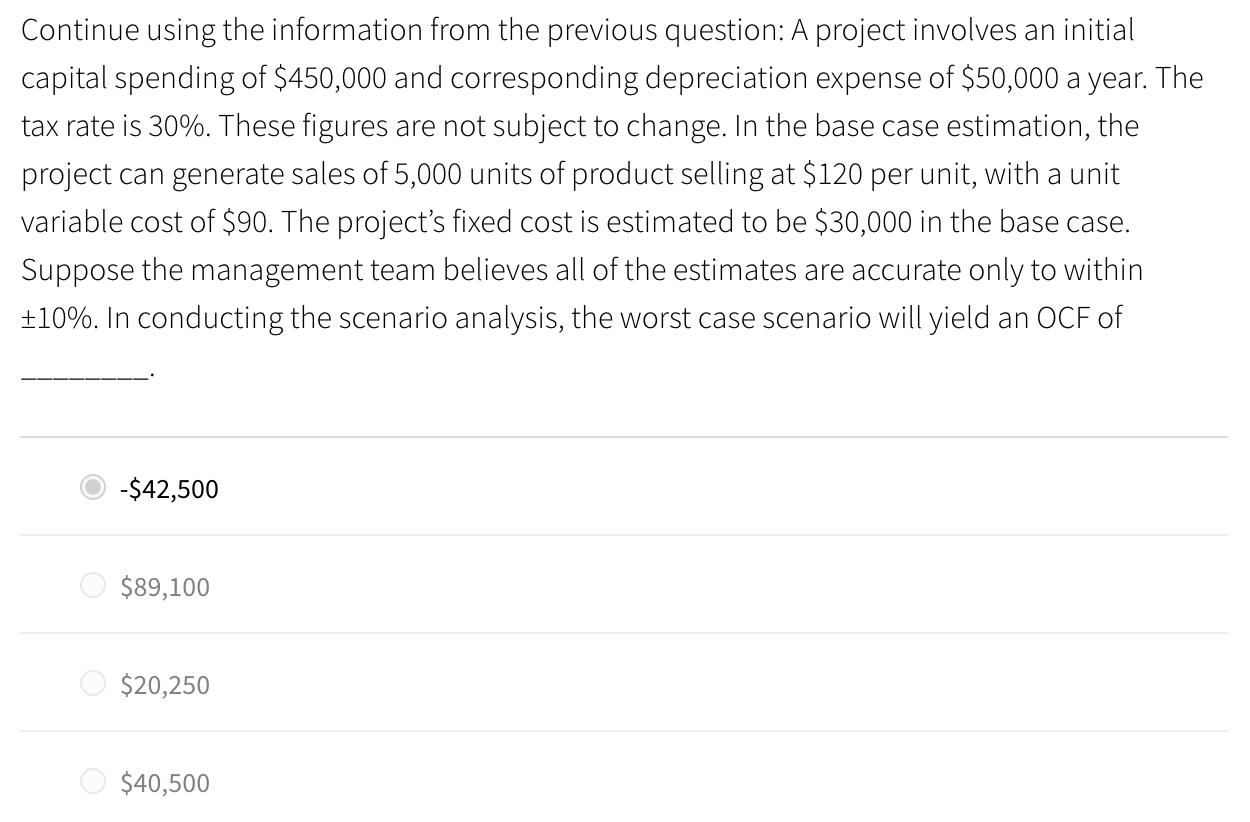Click the row containing the $40,500 option

[600, 781]
